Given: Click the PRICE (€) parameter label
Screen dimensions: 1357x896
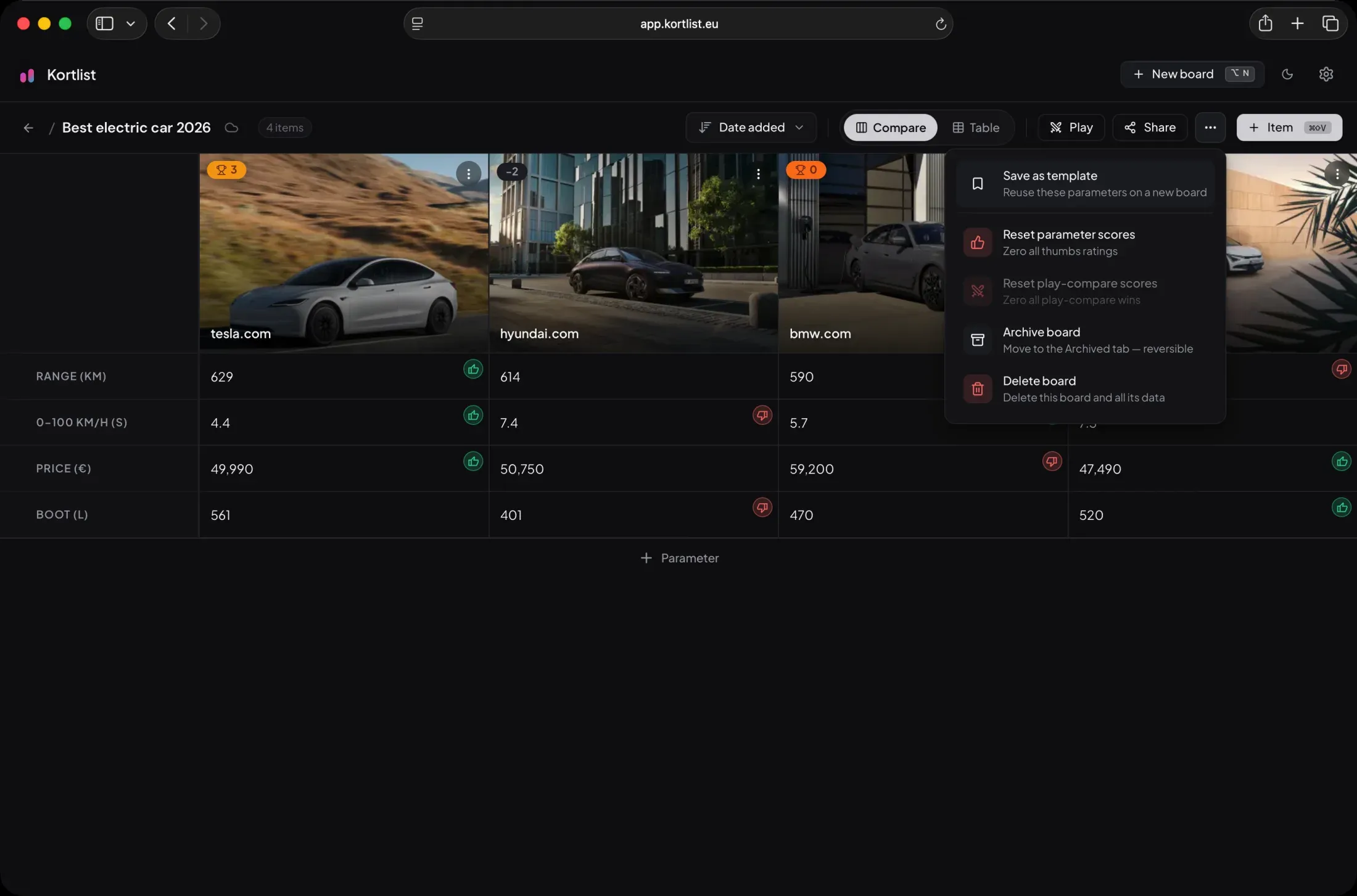Looking at the screenshot, I should tap(64, 469).
